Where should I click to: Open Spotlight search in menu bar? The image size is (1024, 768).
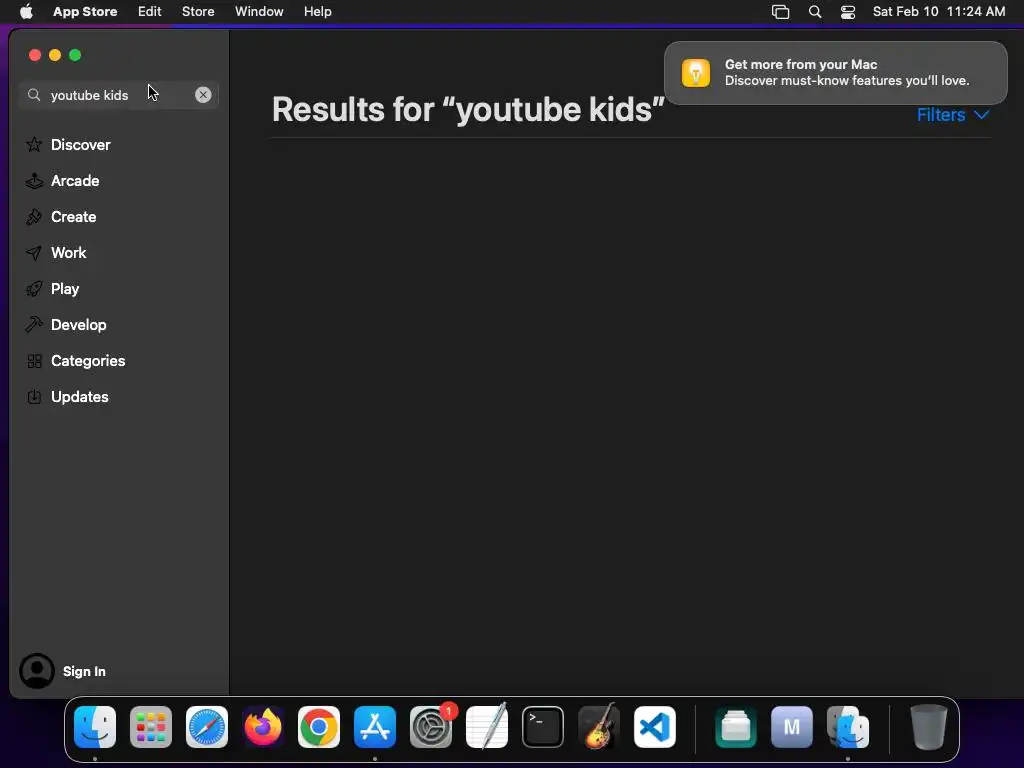tap(814, 11)
